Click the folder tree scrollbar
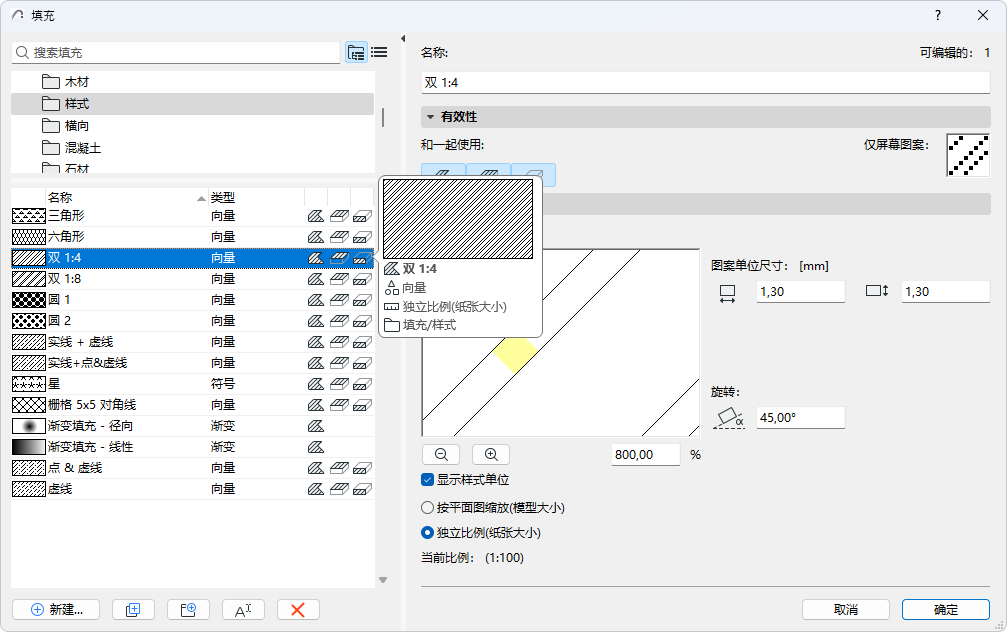The width and height of the screenshot is (1007, 632). (x=383, y=117)
